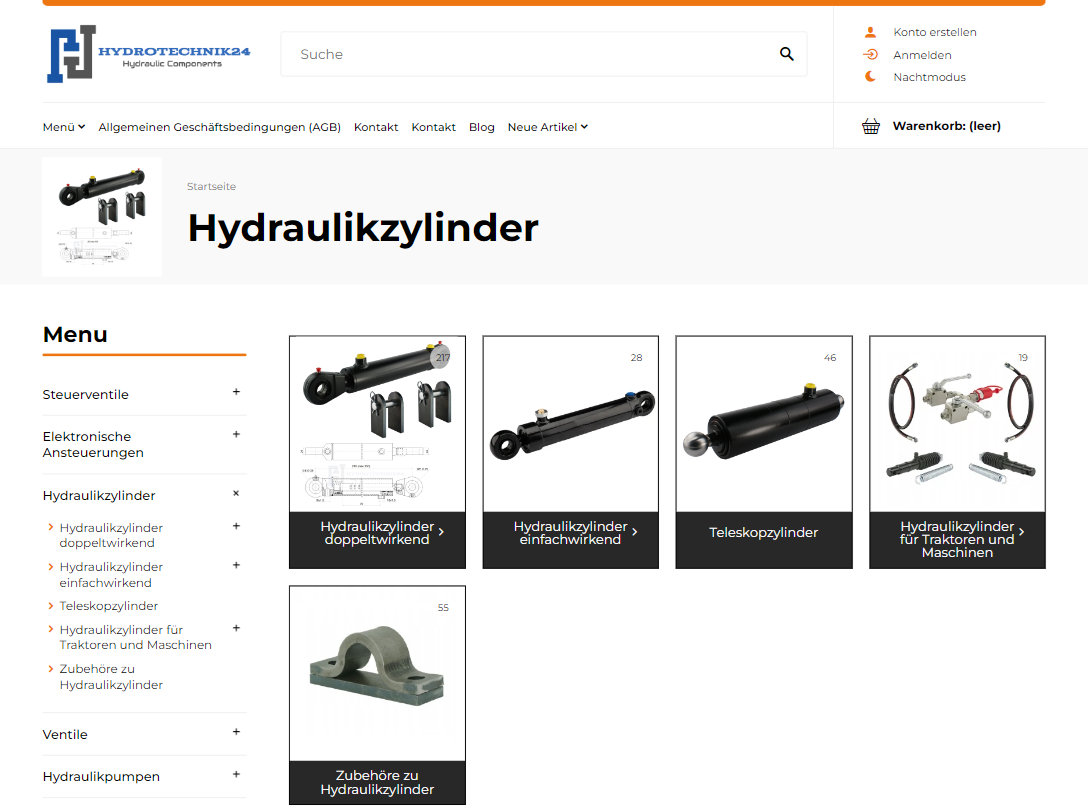Viewport: 1089px width, 811px height.
Task: Open Teleskopzylinder sidebar link
Action: pyautogui.click(x=108, y=605)
